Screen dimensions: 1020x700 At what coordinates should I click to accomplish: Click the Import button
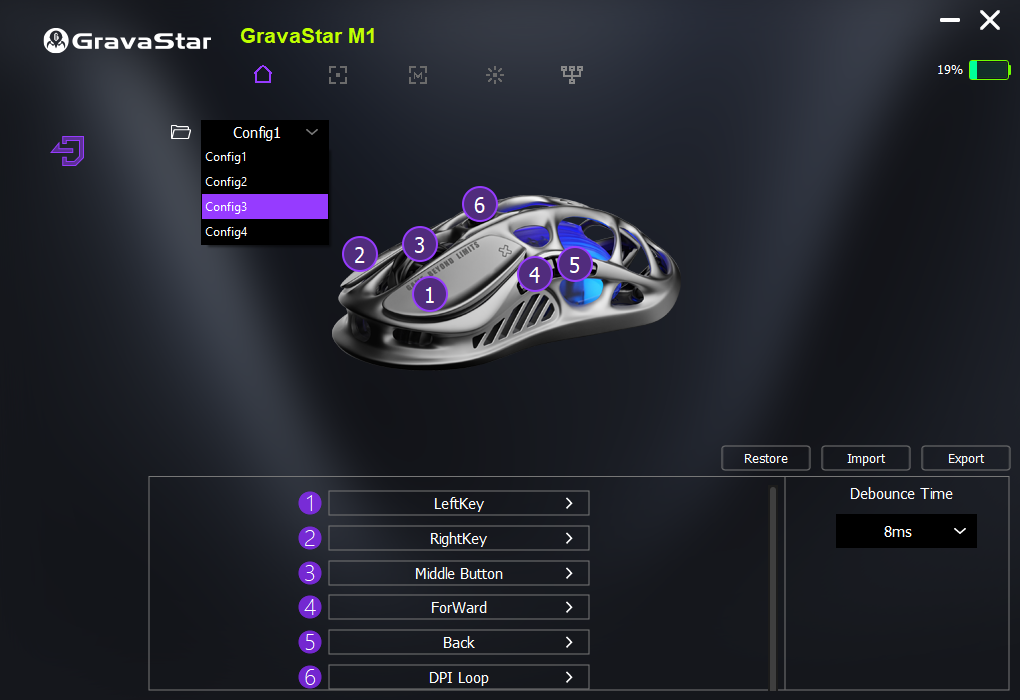(866, 458)
